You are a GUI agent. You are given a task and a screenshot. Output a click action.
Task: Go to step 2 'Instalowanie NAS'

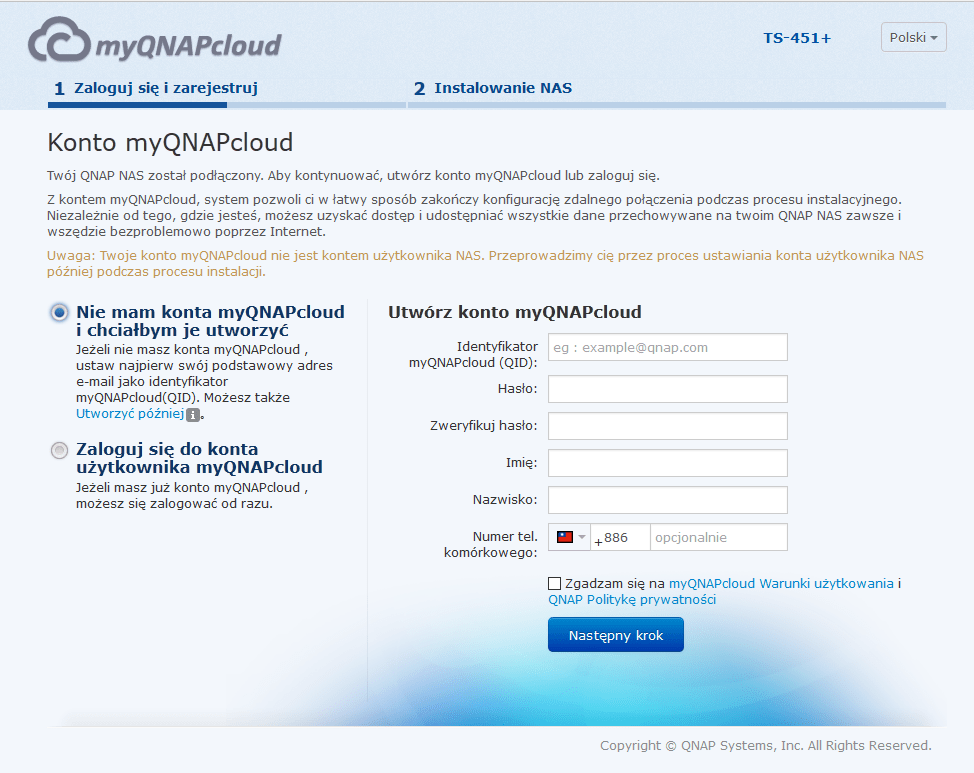(x=493, y=88)
